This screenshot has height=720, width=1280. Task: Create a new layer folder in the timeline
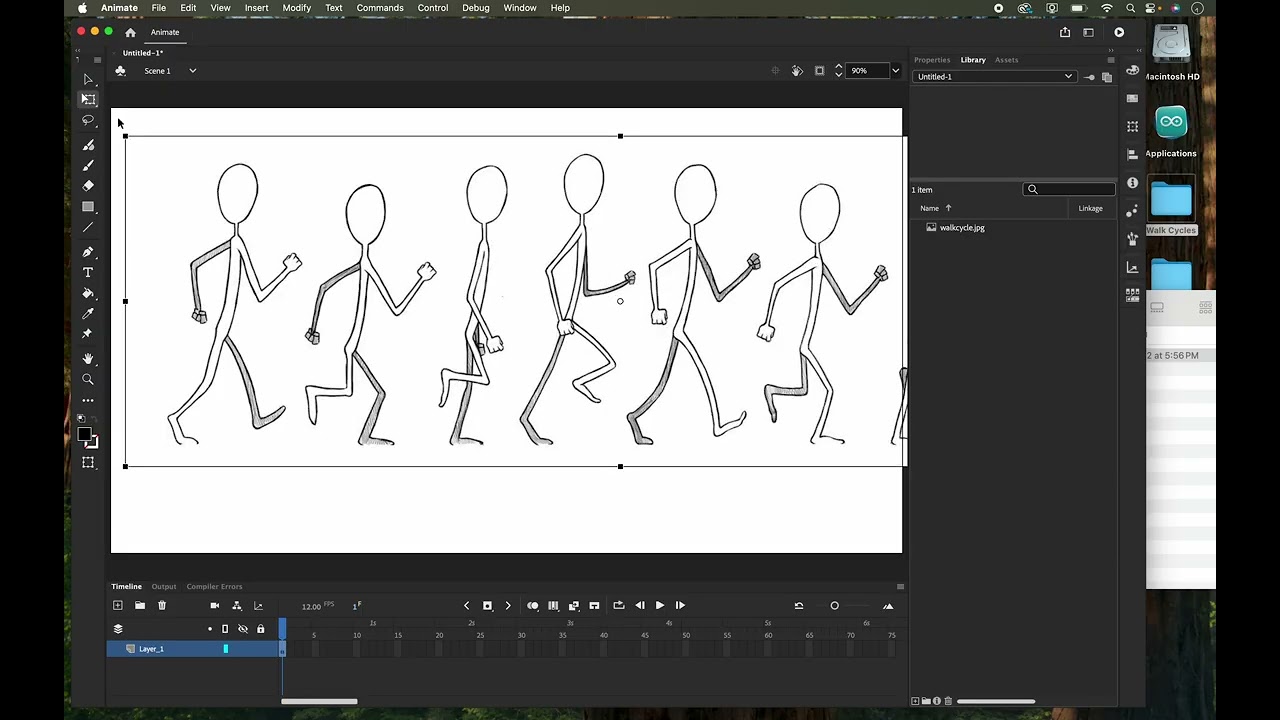140,605
